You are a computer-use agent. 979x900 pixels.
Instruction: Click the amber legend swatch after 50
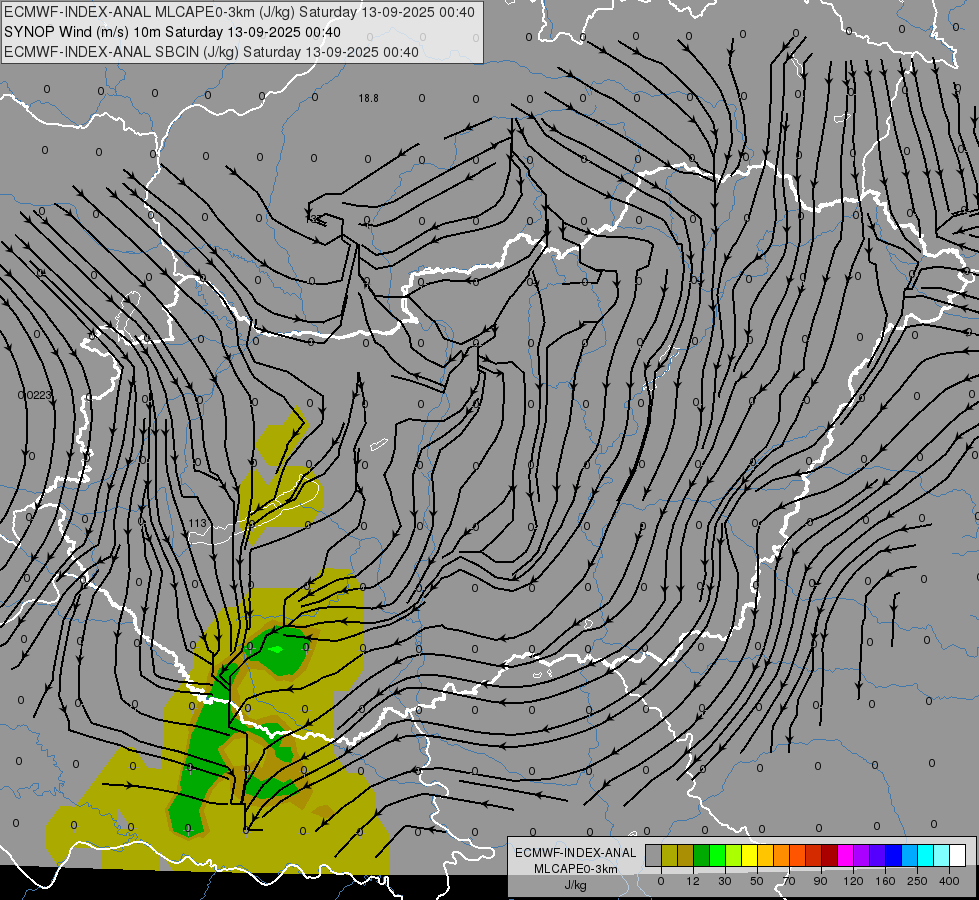tap(765, 855)
